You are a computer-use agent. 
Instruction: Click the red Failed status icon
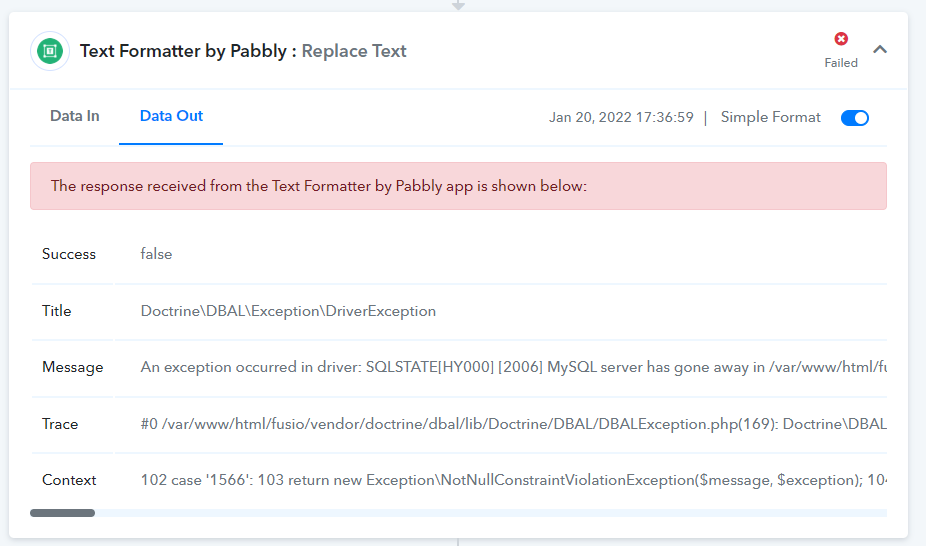[841, 39]
